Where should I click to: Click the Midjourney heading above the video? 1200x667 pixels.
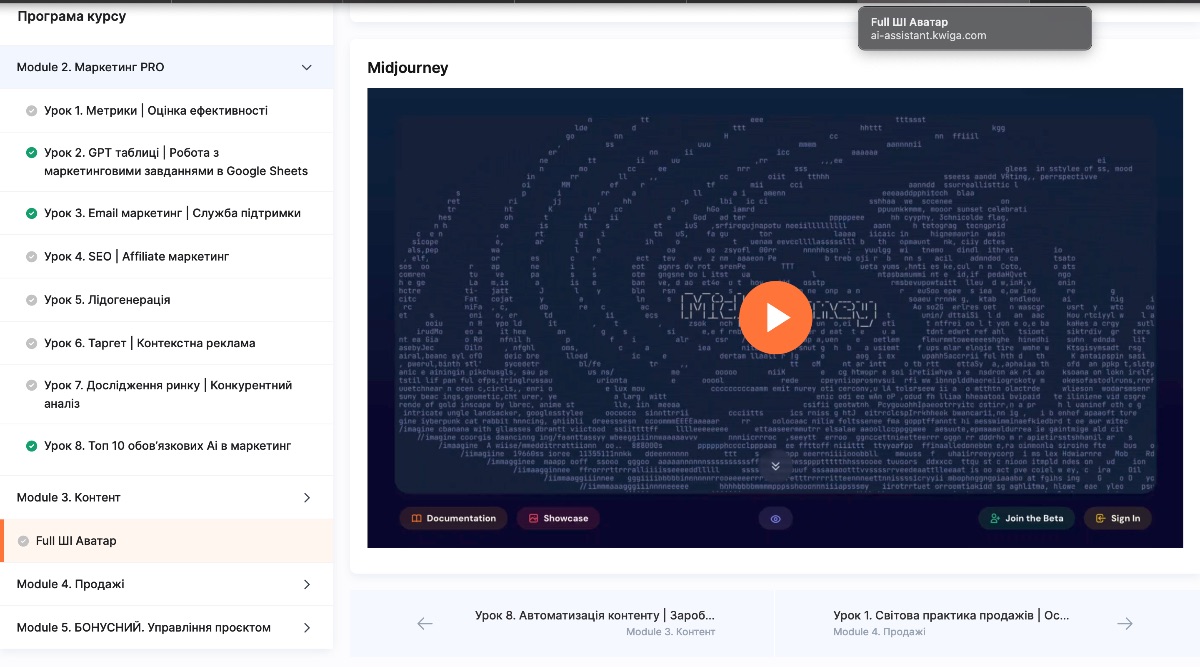tap(408, 68)
